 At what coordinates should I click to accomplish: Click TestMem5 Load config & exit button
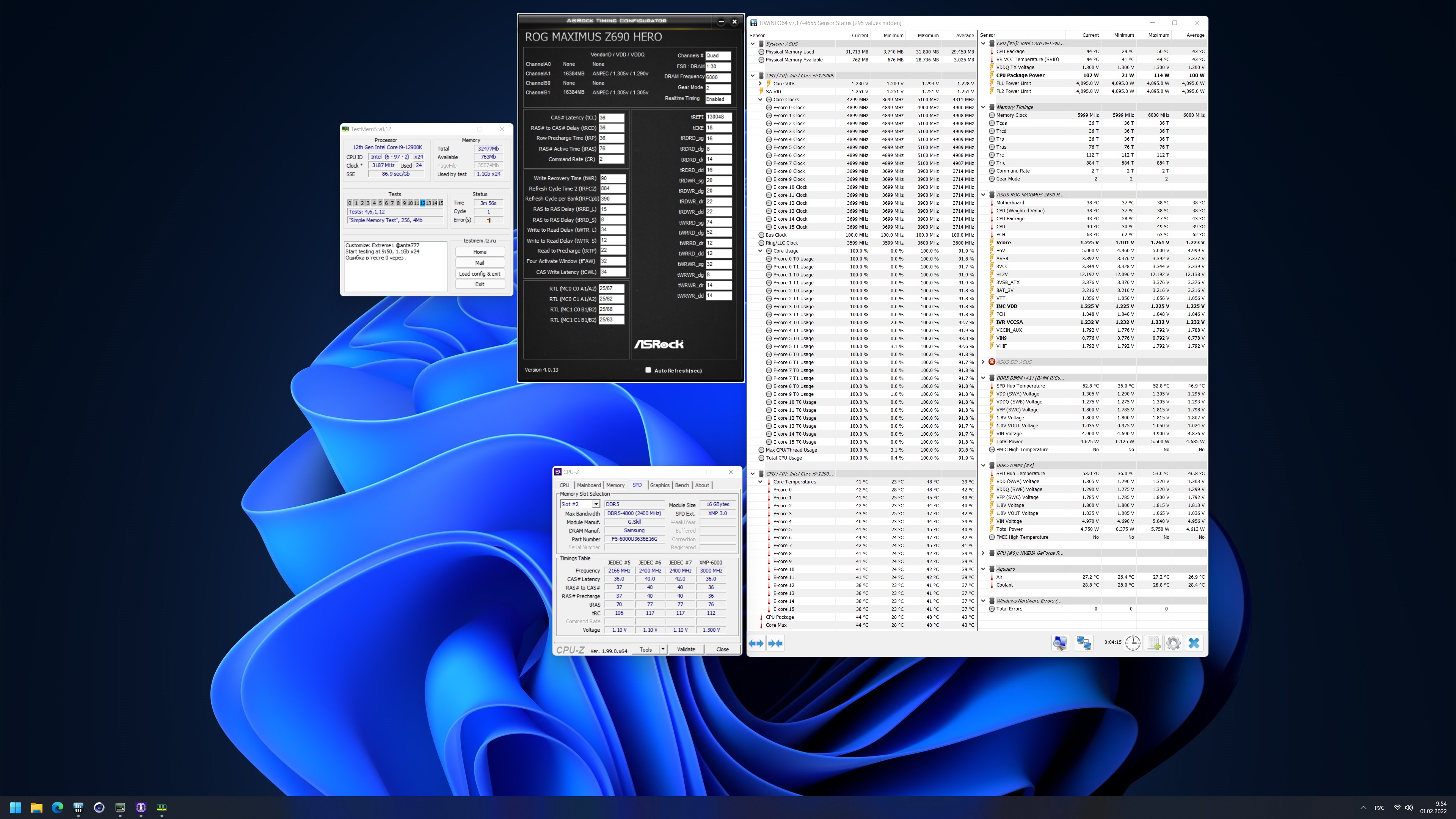pos(479,273)
